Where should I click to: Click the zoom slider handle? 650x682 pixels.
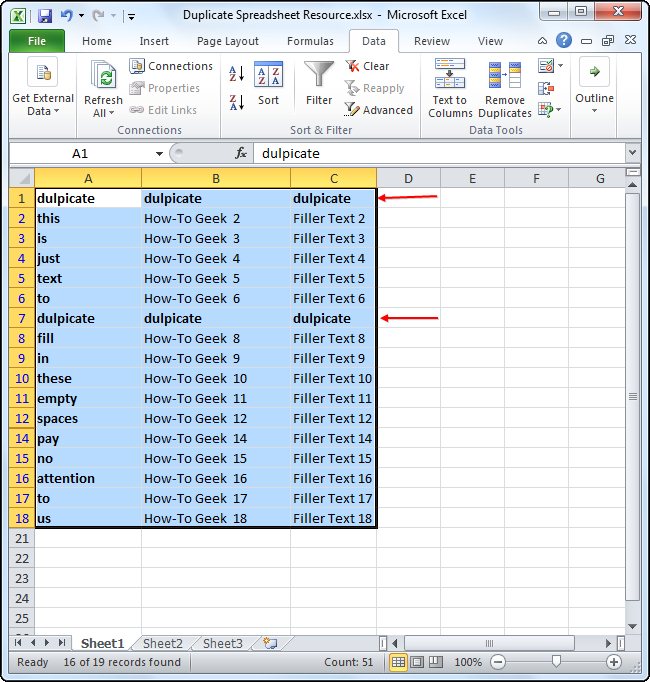pyautogui.click(x=556, y=662)
